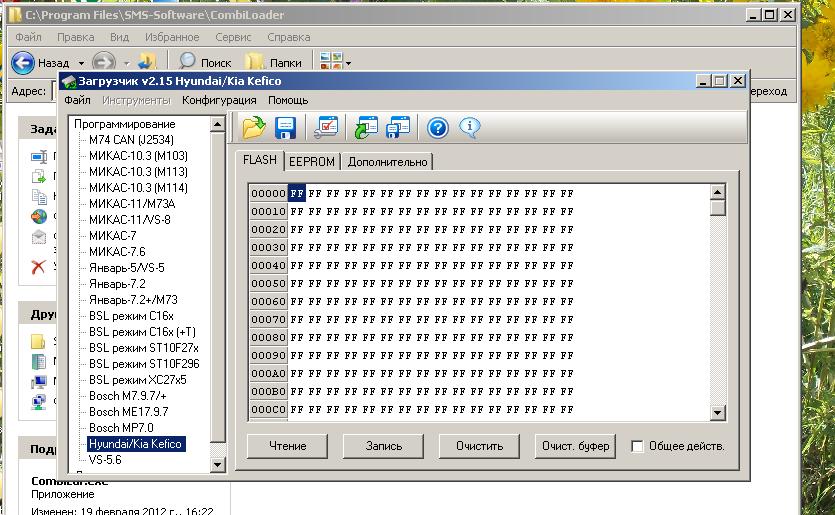This screenshot has width=835, height=515.
Task: Open the Помощь menu
Action: [288, 100]
